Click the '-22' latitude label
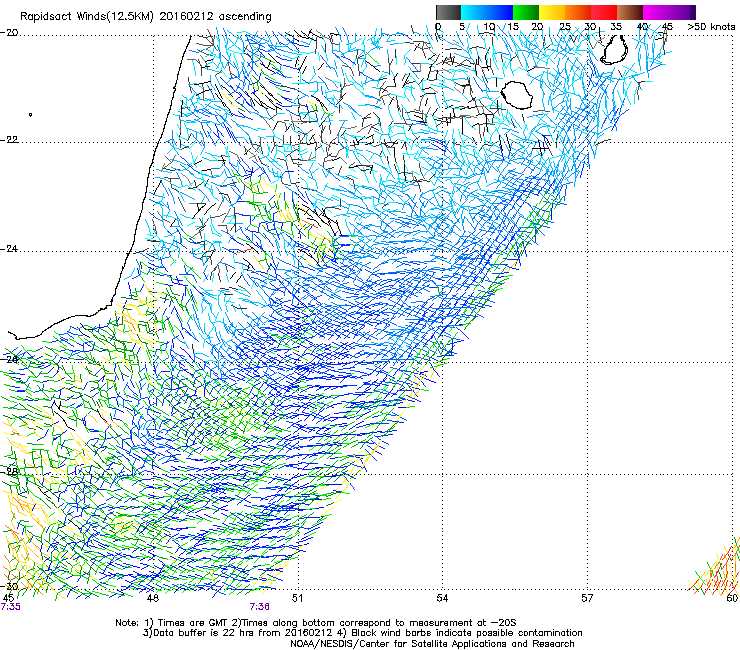Screen dimensions: 740x650 coord(9,140)
